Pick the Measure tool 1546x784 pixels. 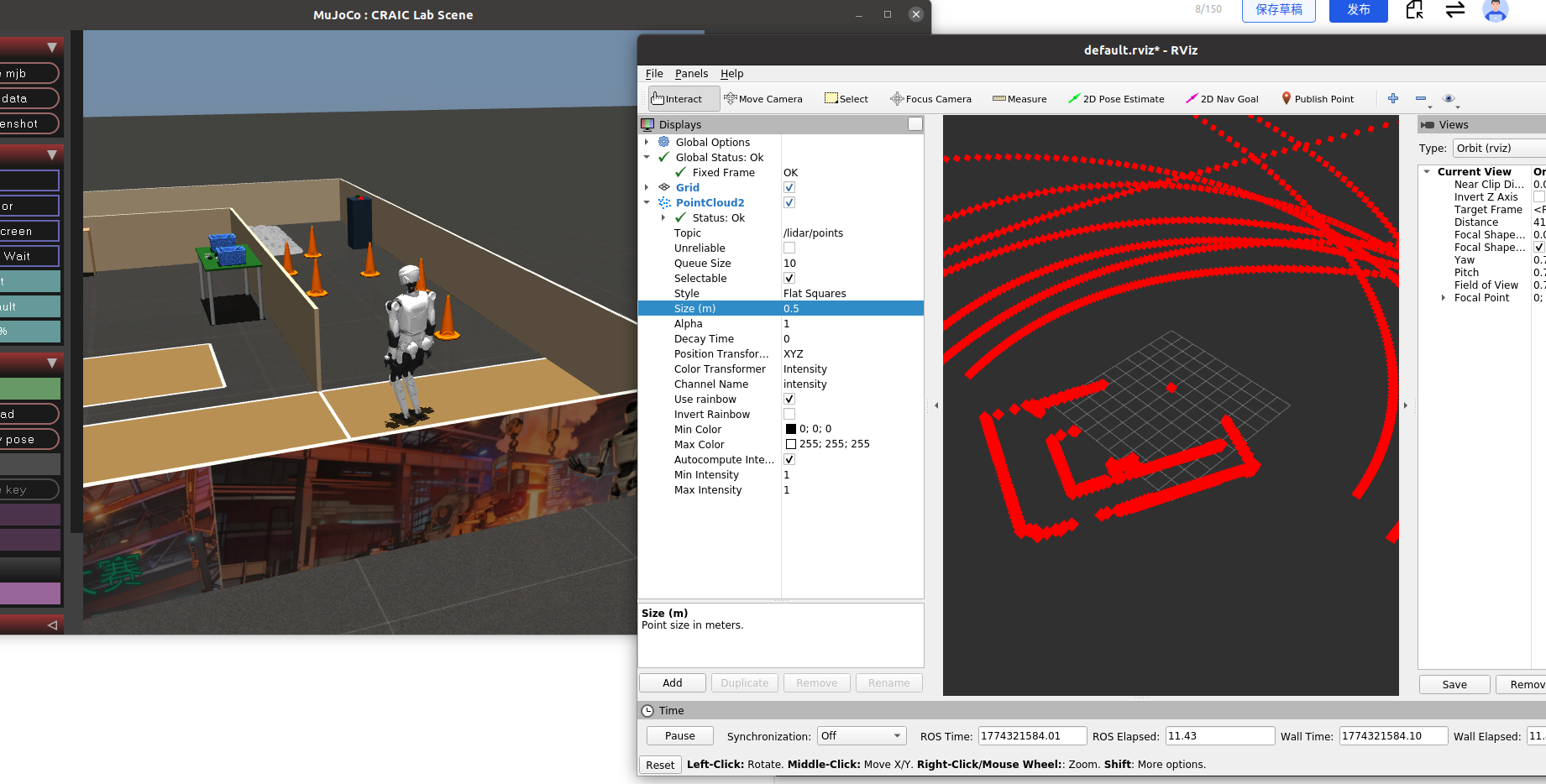(x=1019, y=99)
